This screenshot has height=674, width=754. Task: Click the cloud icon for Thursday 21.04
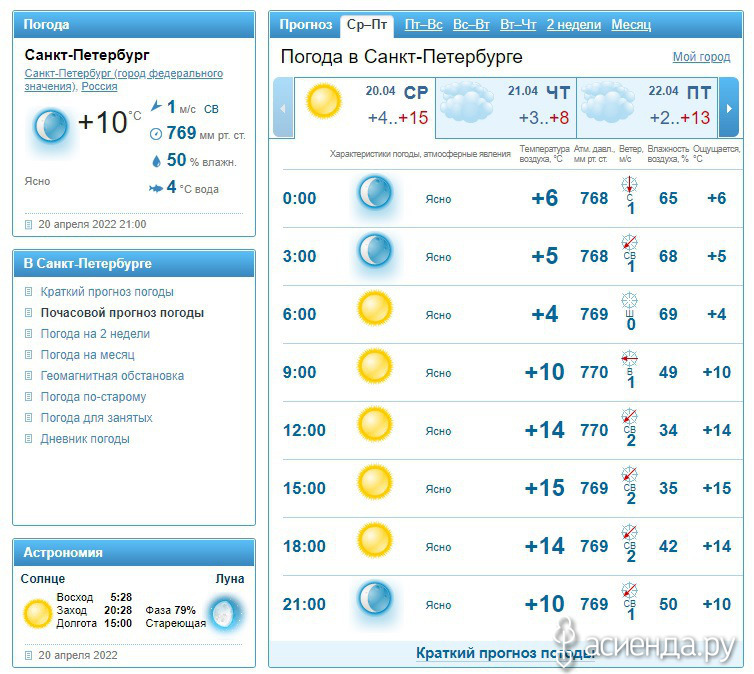click(x=467, y=102)
